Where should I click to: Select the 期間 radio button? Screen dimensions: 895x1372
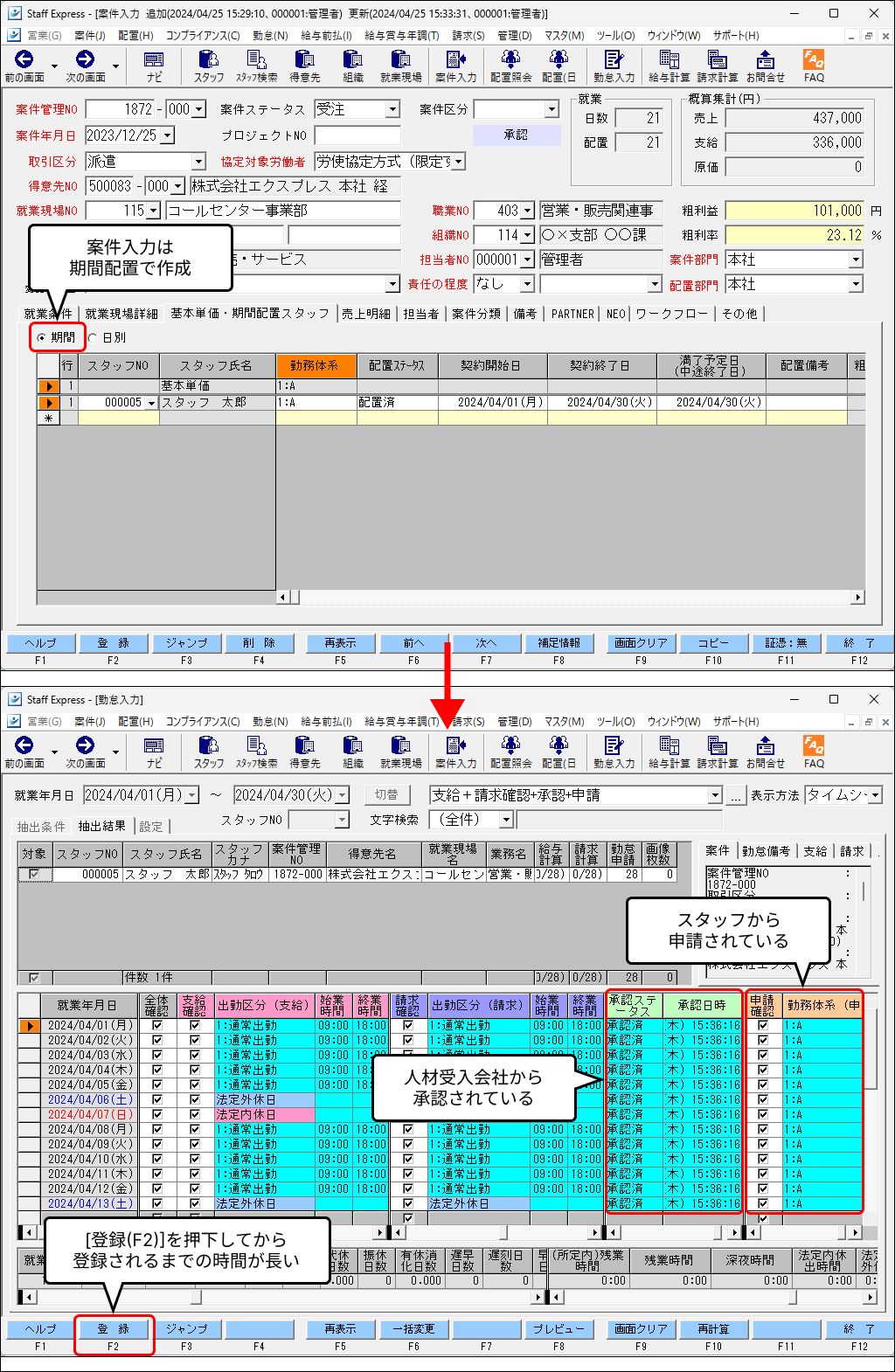(x=41, y=337)
